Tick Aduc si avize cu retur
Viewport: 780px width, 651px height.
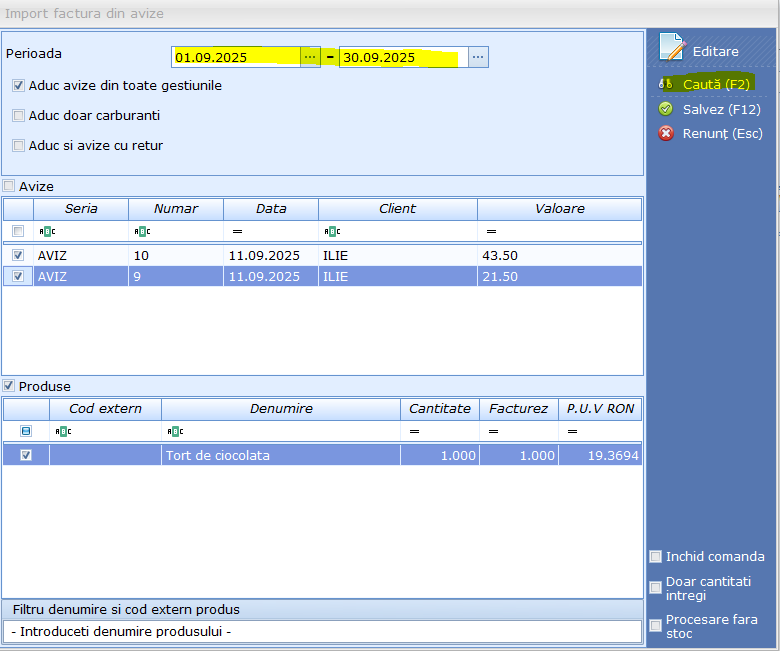coord(19,146)
